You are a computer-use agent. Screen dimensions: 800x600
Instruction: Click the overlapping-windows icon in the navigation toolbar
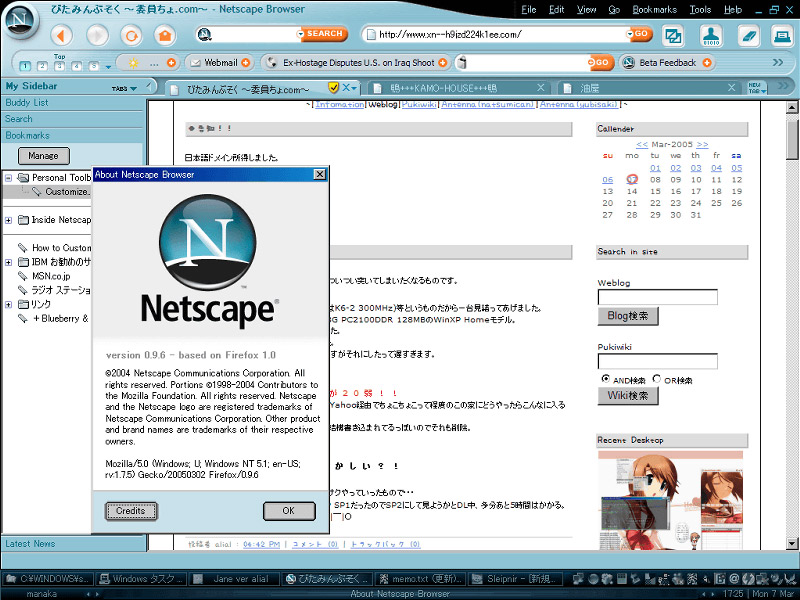(673, 35)
